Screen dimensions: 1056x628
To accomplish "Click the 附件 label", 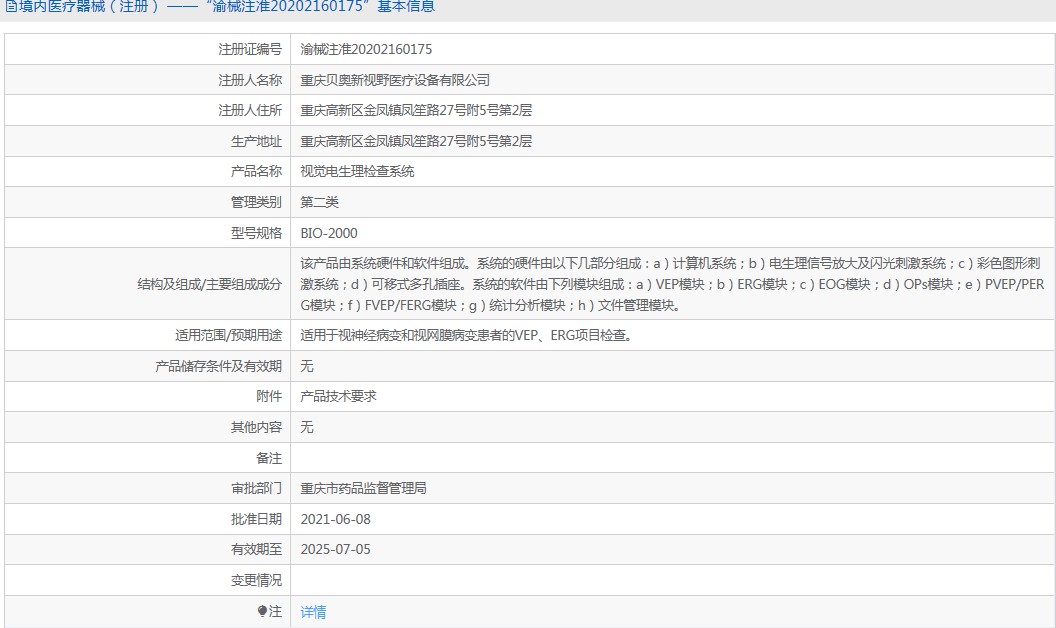I will point(269,397).
